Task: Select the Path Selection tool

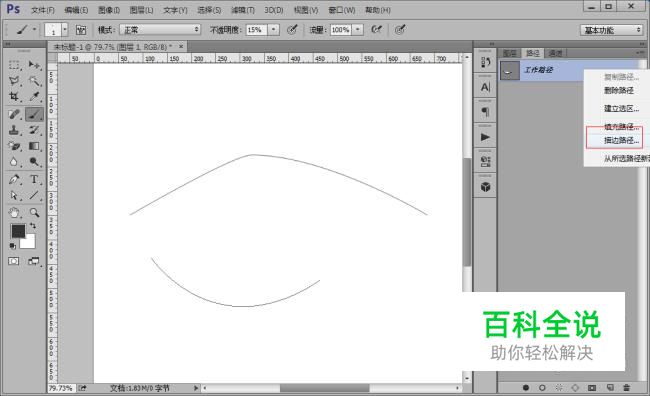Action: coord(15,195)
